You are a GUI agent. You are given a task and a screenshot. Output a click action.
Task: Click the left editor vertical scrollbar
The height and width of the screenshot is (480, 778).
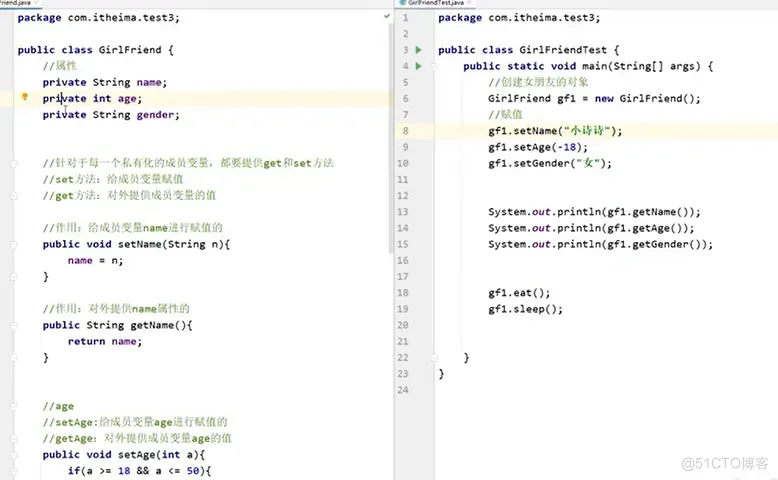[x=391, y=139]
